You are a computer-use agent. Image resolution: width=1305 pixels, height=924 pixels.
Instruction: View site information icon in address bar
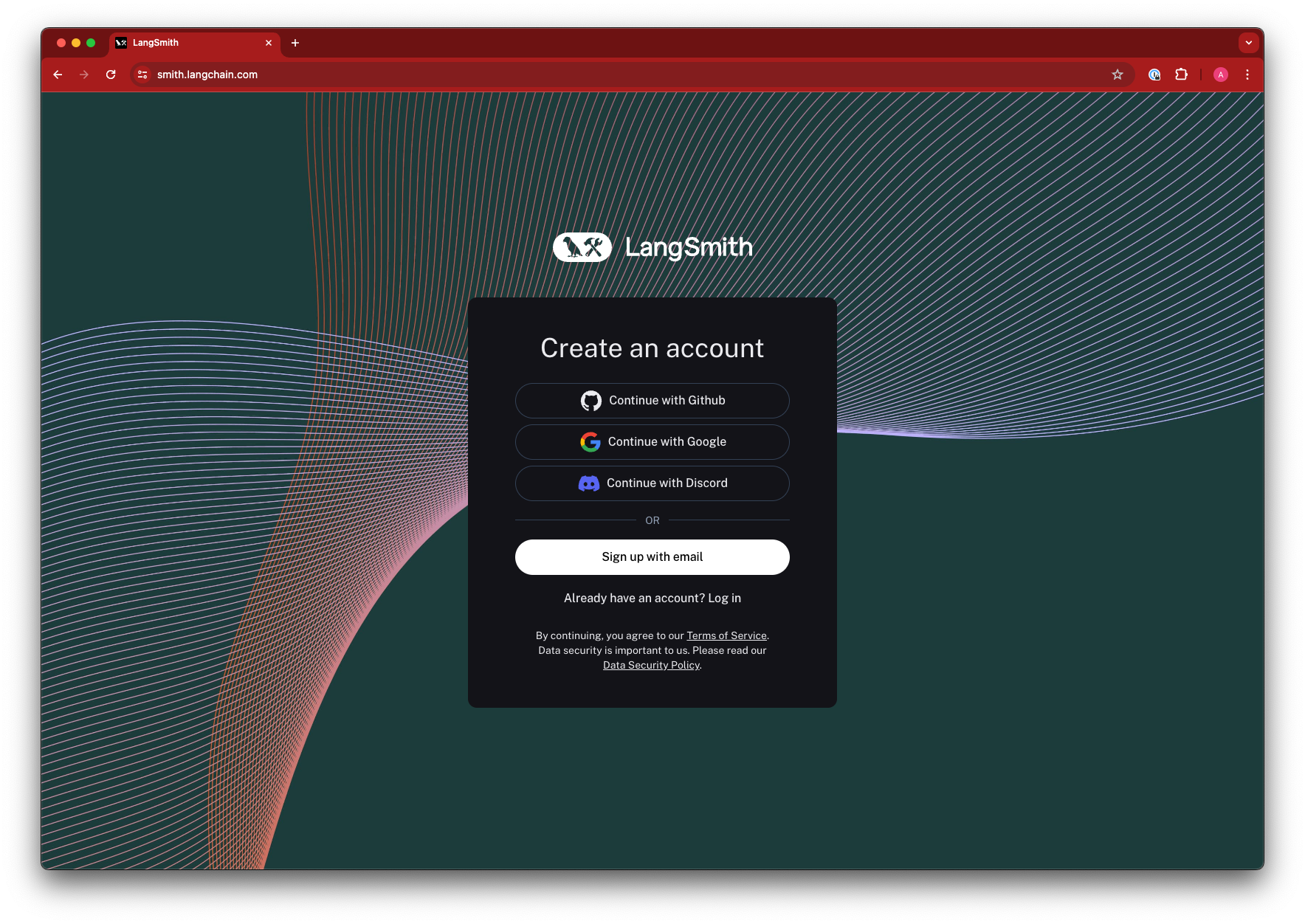(141, 75)
